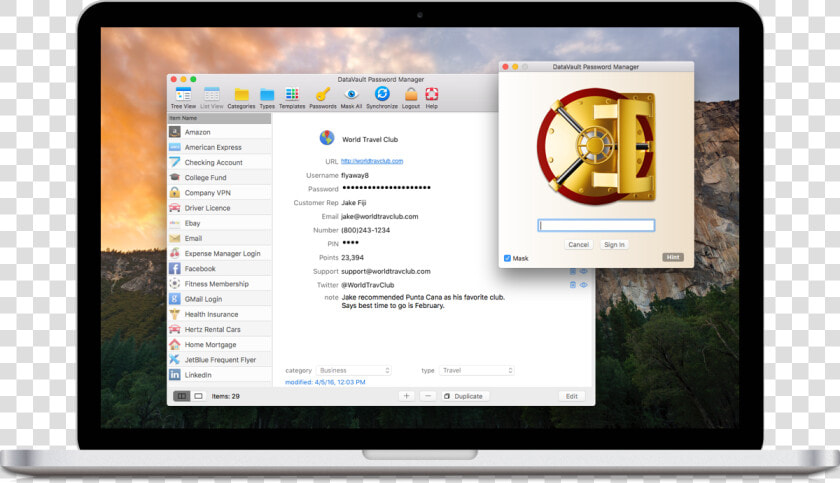The height and width of the screenshot is (483, 840).
Task: Select the Home Mortgage house icon
Action: click(x=175, y=344)
